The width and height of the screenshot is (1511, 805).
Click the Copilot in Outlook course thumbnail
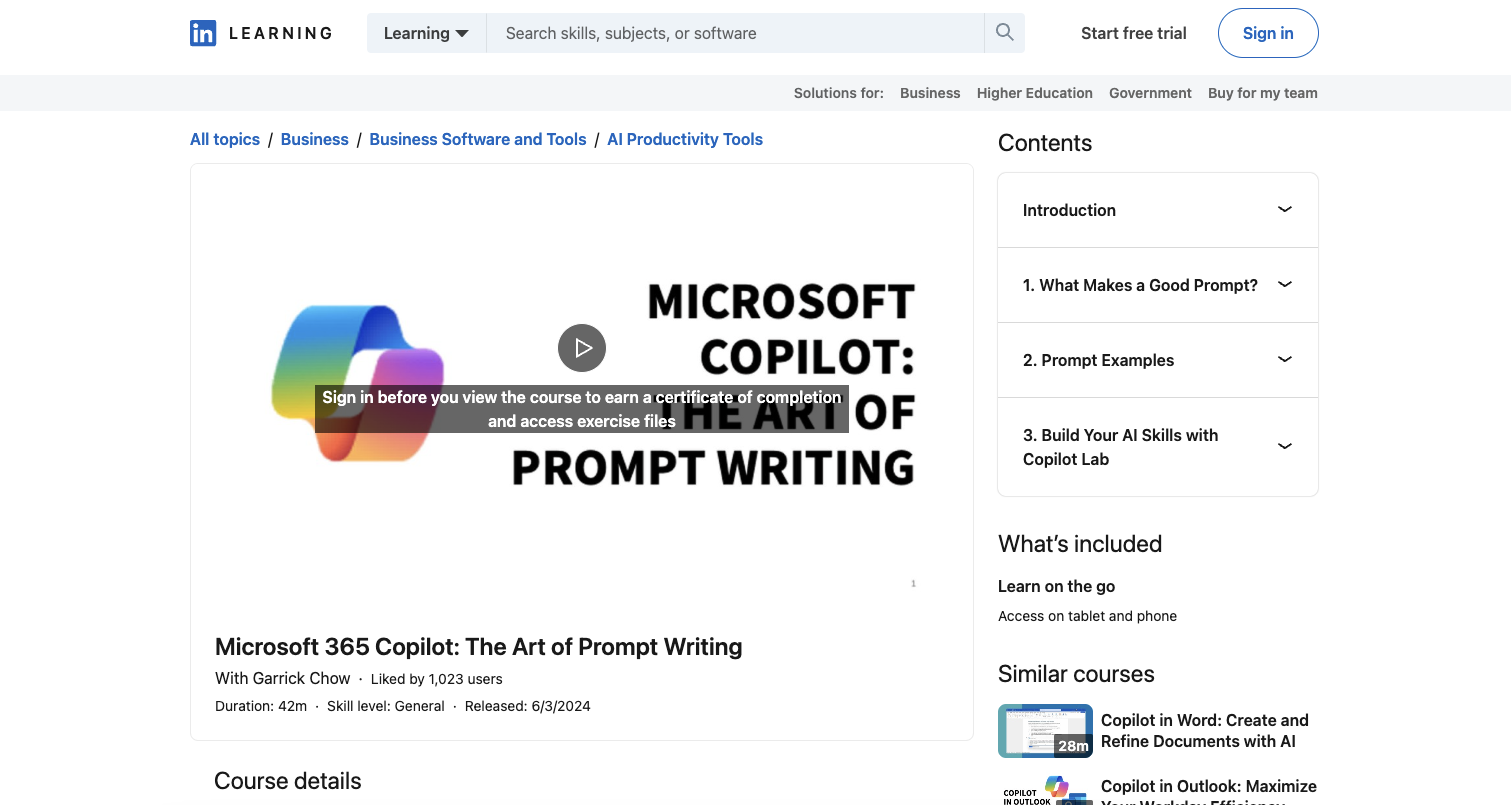1044,792
